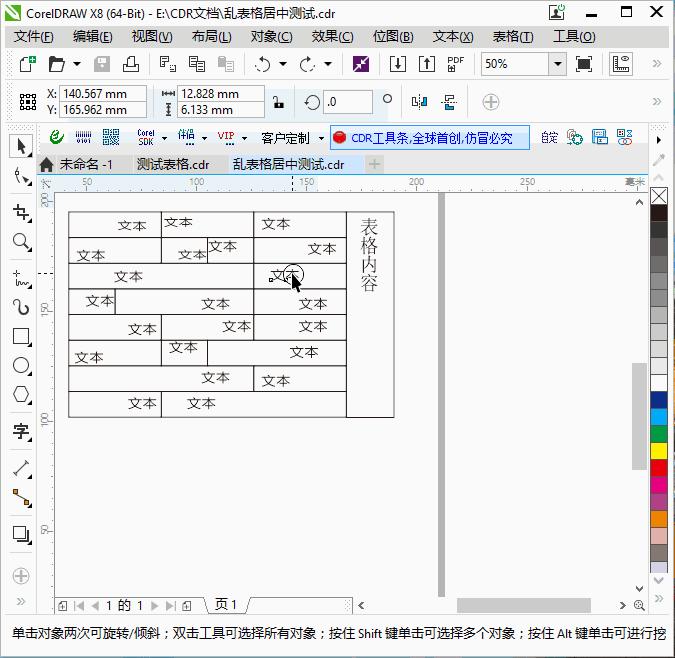675x658 pixels.
Task: Expand the Redo history dropdown
Action: 328,64
